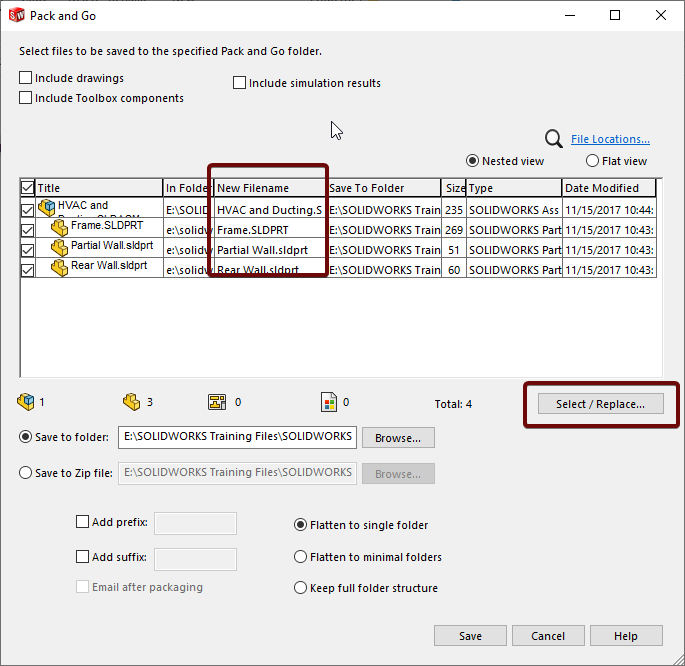685x666 pixels.
Task: Click the Save button
Action: click(470, 635)
